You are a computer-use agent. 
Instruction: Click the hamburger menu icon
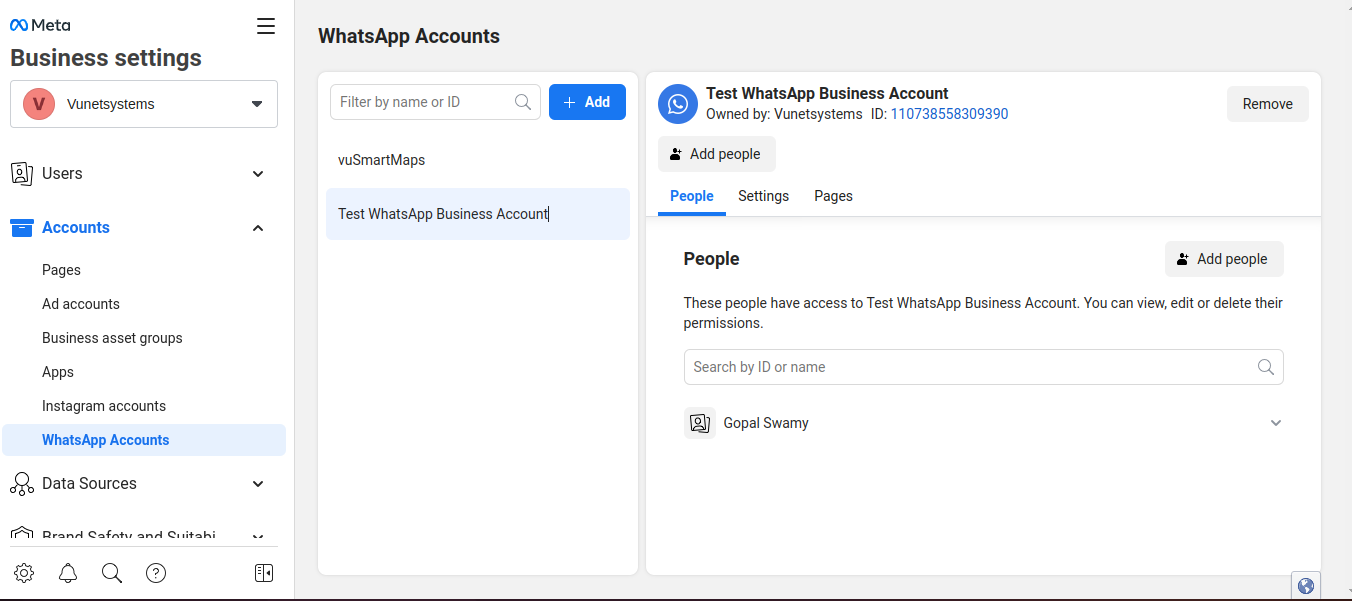(x=266, y=27)
